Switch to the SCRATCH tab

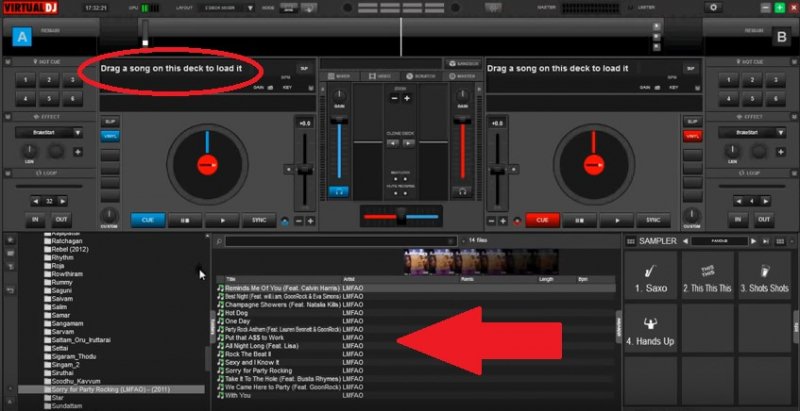(x=420, y=76)
